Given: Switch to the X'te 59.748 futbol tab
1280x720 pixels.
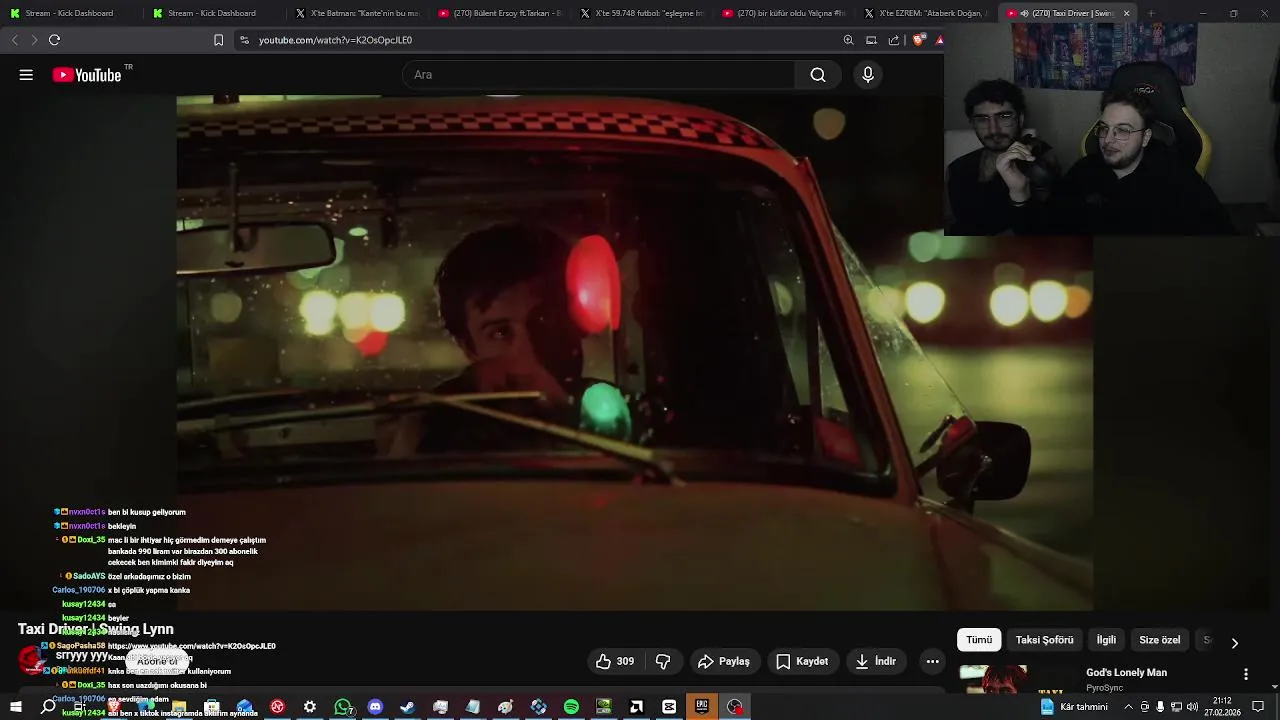Looking at the screenshot, I should coord(642,13).
